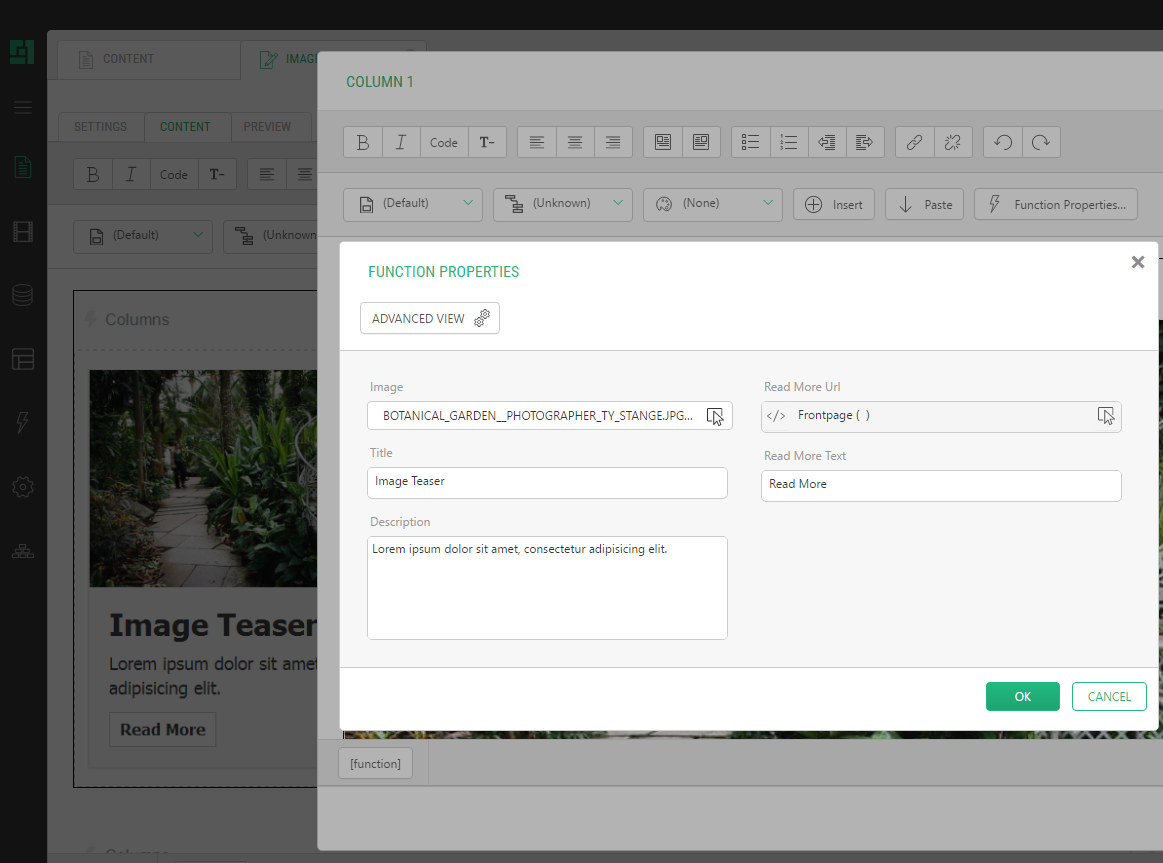The height and width of the screenshot is (863, 1163).
Task: Toggle italic formatting in Column 1 toolbar
Action: tap(401, 142)
